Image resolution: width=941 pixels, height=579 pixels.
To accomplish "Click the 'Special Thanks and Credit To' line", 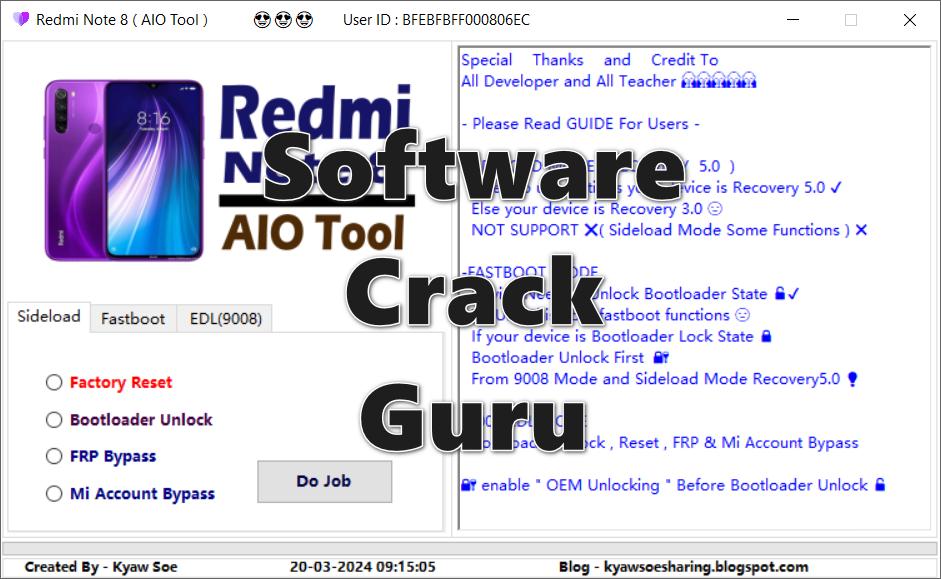I will pyautogui.click(x=589, y=60).
